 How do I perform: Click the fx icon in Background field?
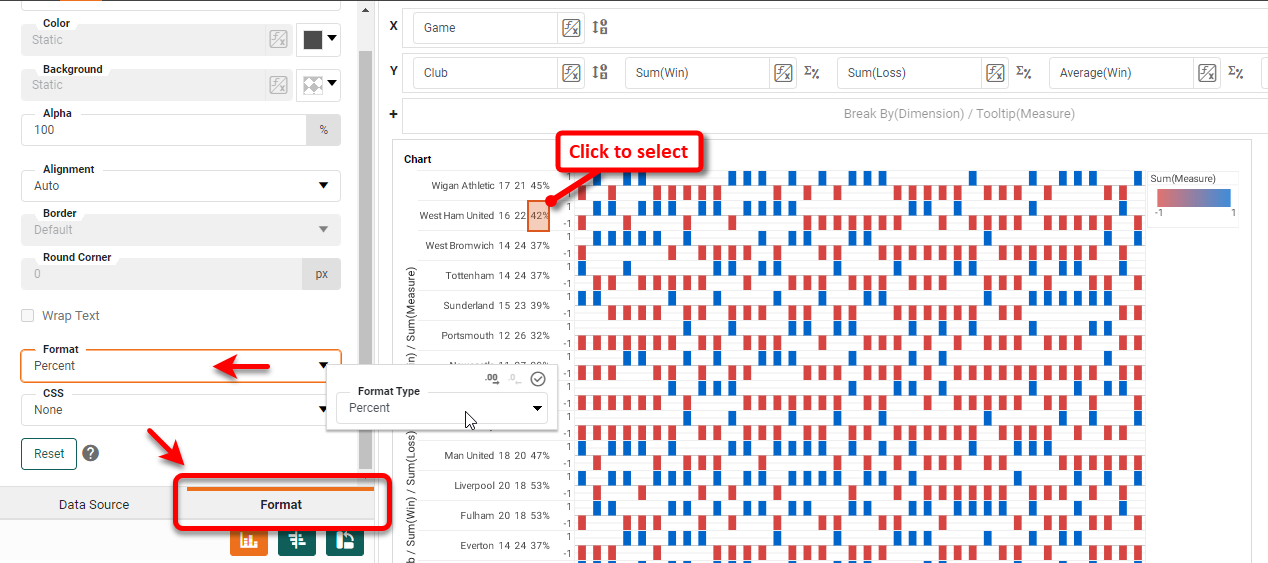click(280, 85)
